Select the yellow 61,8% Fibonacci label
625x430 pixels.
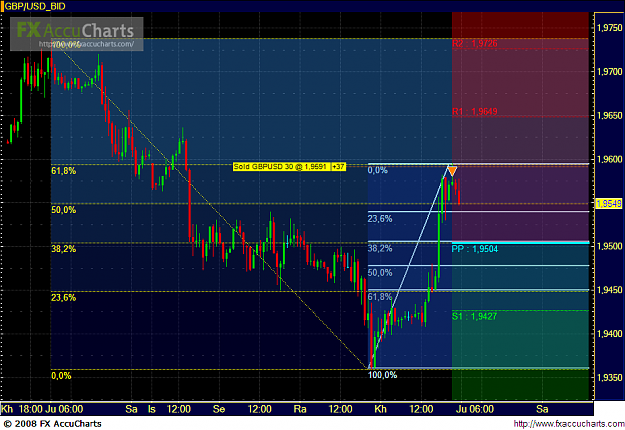coord(63,171)
